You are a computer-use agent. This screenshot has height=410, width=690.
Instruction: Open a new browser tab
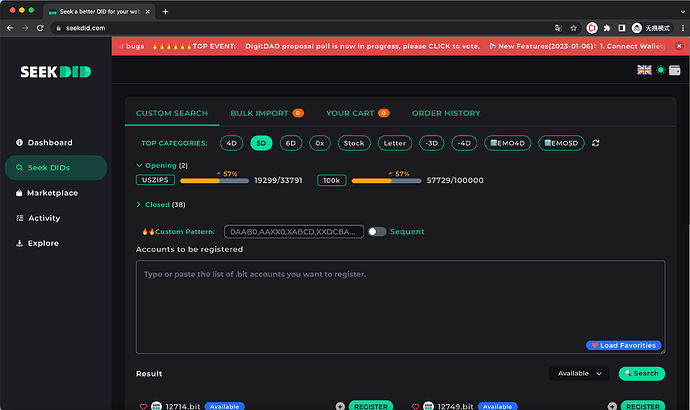pos(165,11)
